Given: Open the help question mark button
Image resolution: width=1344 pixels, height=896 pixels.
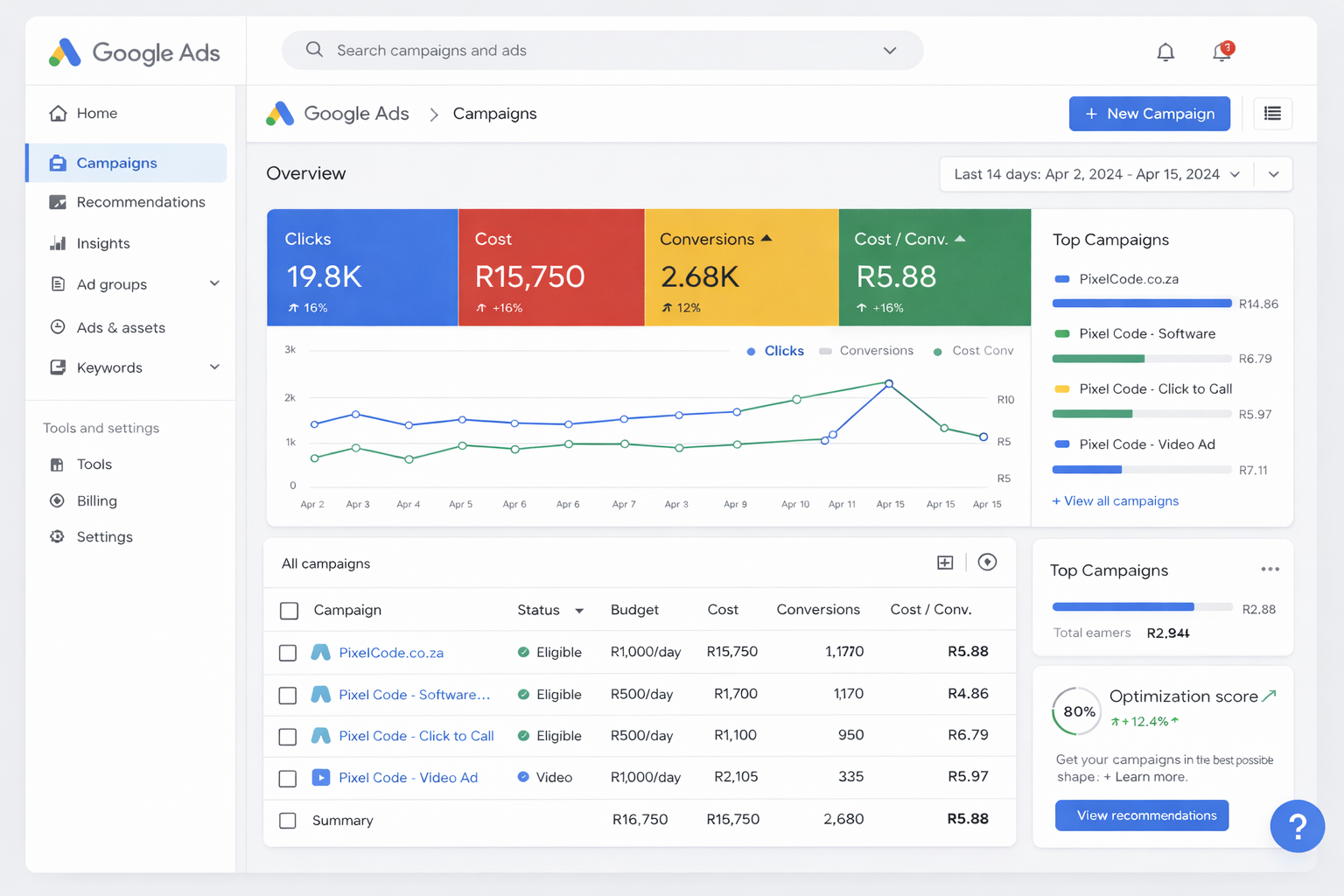Looking at the screenshot, I should coord(1297,826).
